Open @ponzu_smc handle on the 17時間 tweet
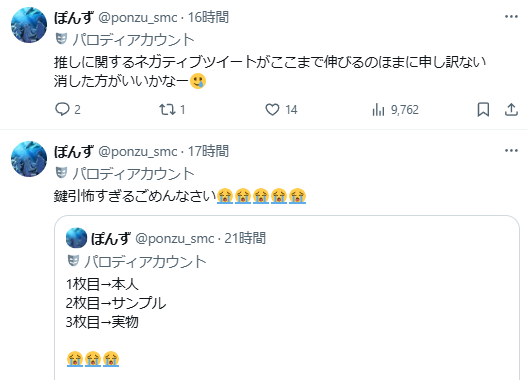Viewport: 527px width, 380px height. [x=137, y=152]
